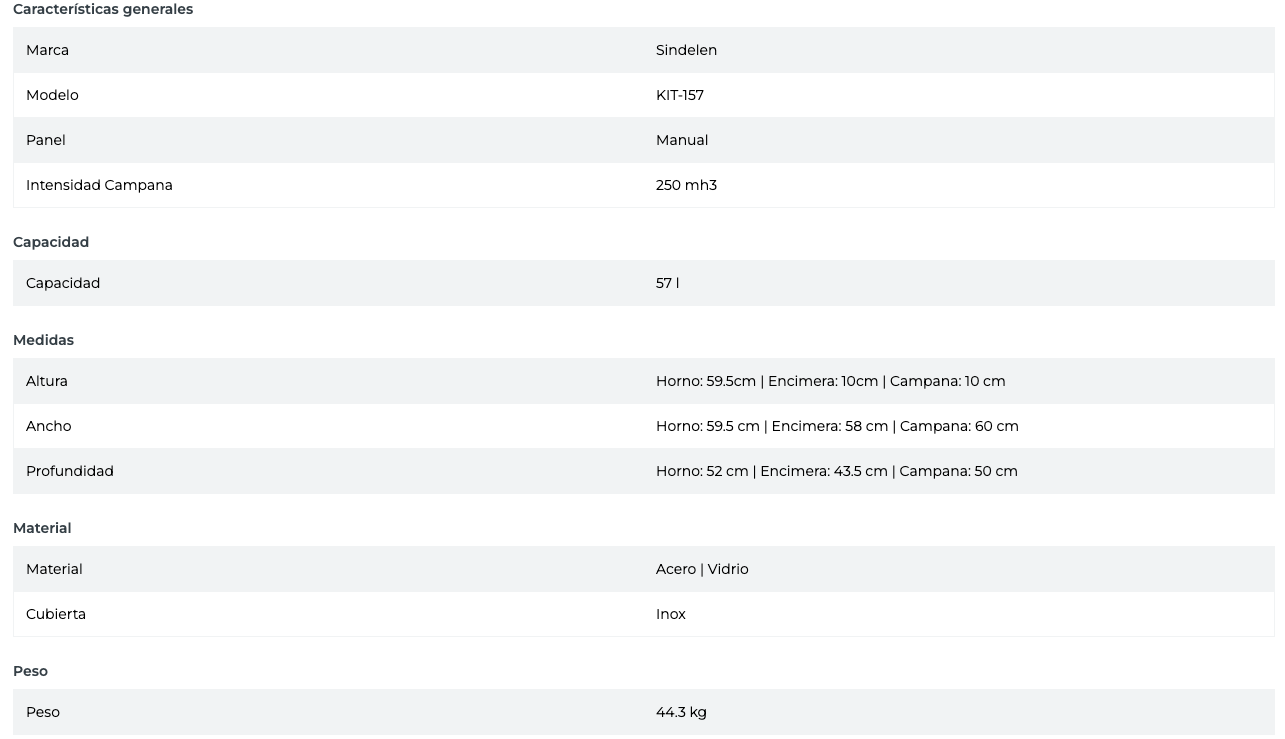Click the "Intensidad Campana" label

pos(99,185)
